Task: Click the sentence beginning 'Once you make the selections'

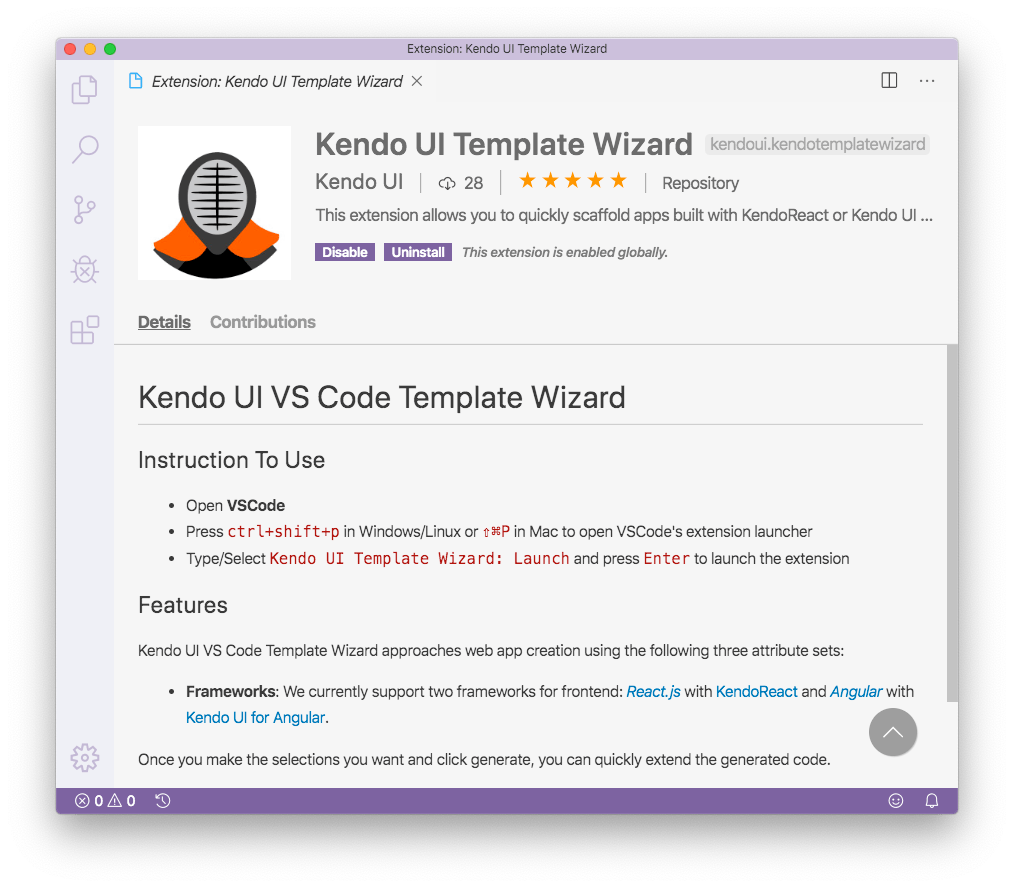Action: point(484,759)
